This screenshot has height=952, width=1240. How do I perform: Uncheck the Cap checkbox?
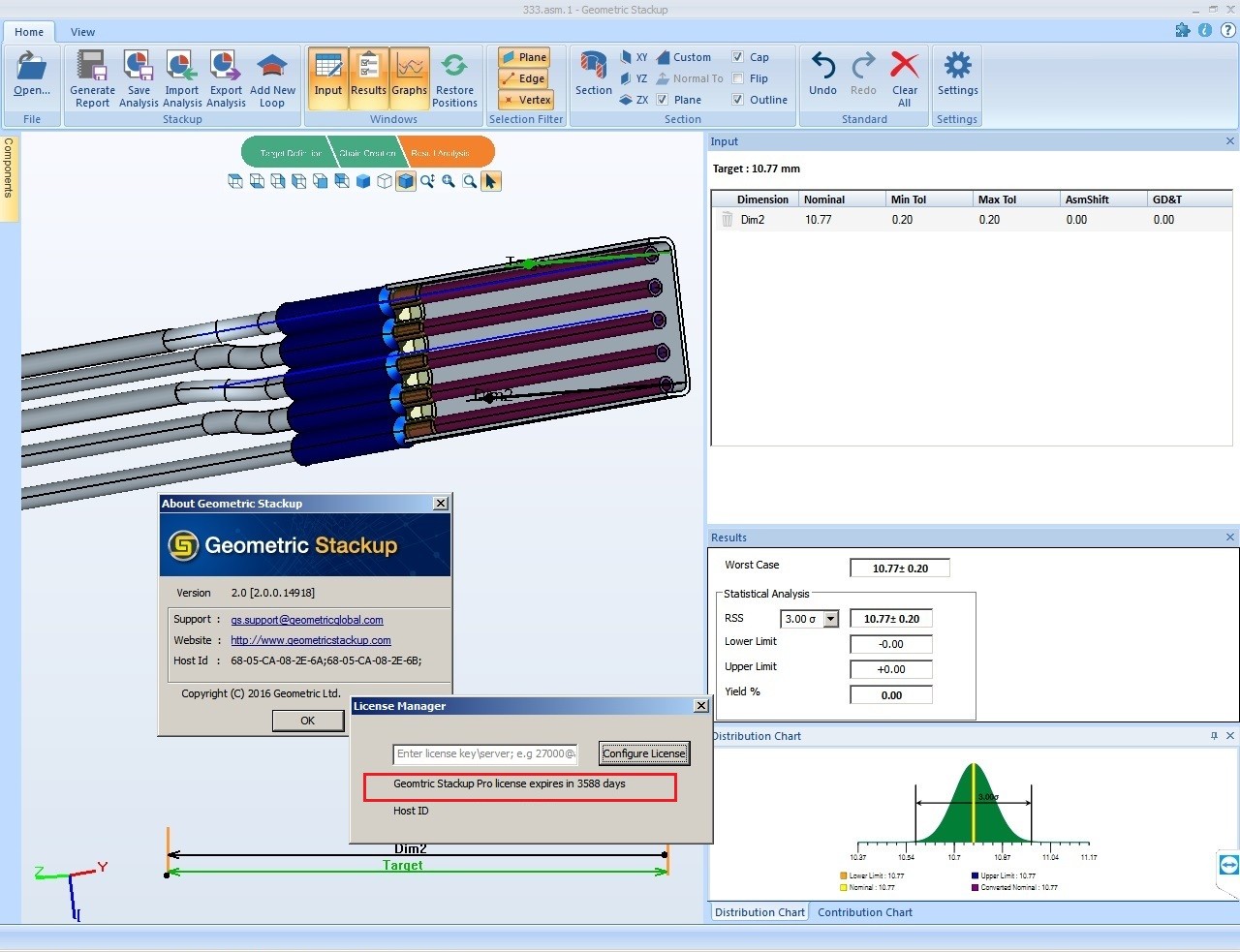click(738, 57)
